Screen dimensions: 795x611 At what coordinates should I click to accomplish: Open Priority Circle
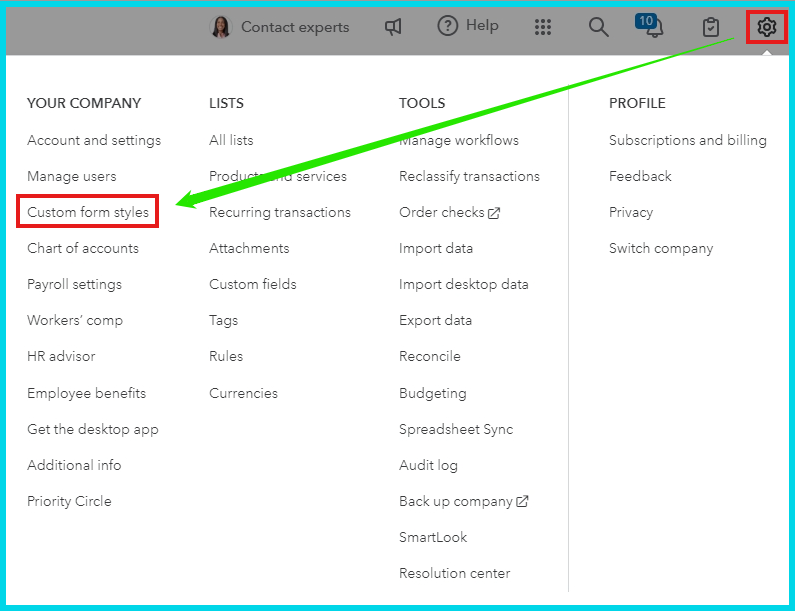pyautogui.click(x=69, y=501)
